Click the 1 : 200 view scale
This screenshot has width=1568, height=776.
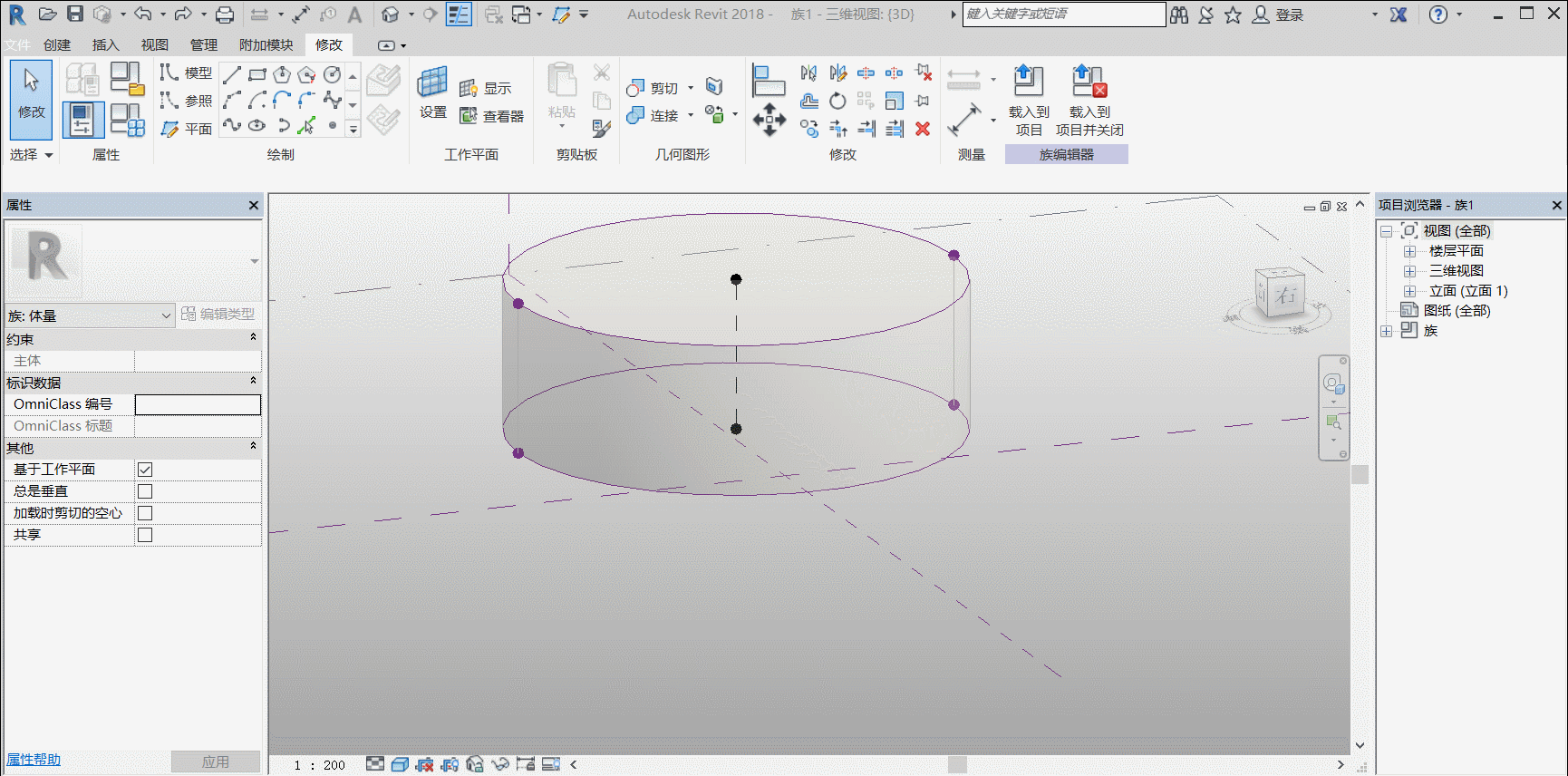pyautogui.click(x=319, y=765)
